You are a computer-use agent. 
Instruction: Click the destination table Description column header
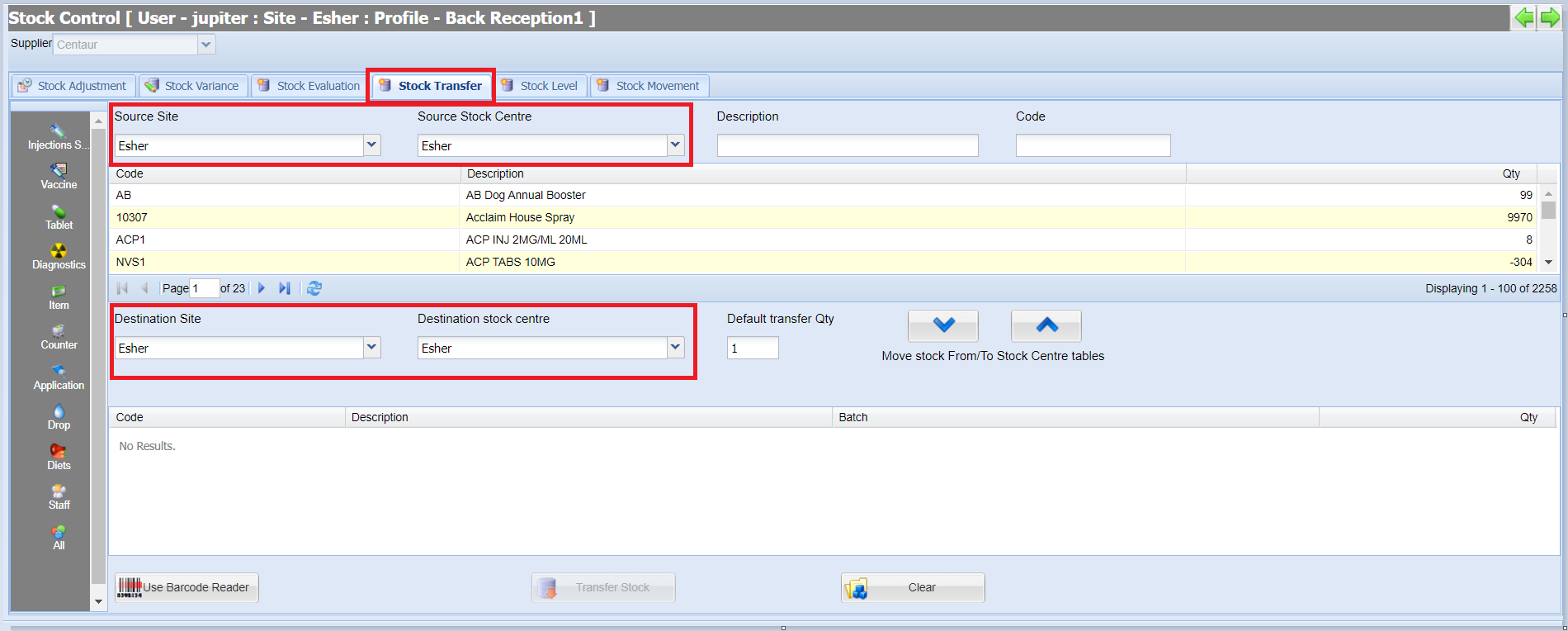(x=588, y=417)
